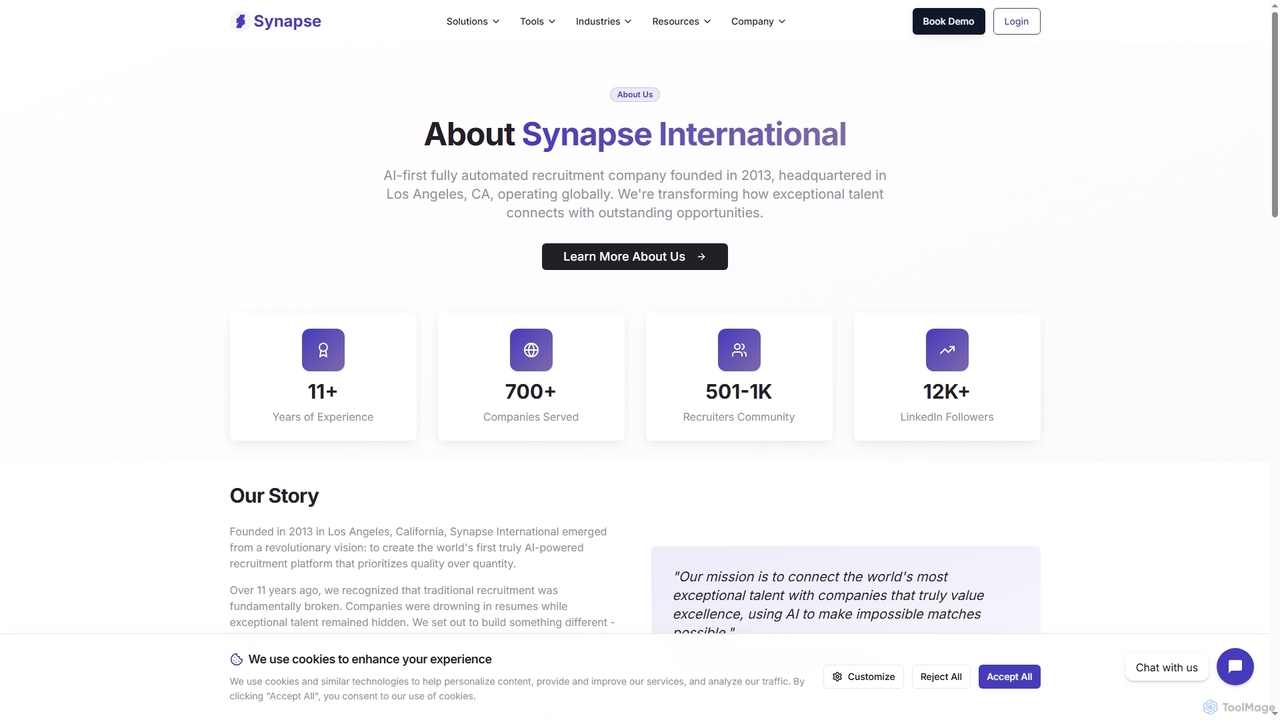This screenshot has height=720, width=1280.
Task: Expand the Industries dropdown menu
Action: pos(603,21)
